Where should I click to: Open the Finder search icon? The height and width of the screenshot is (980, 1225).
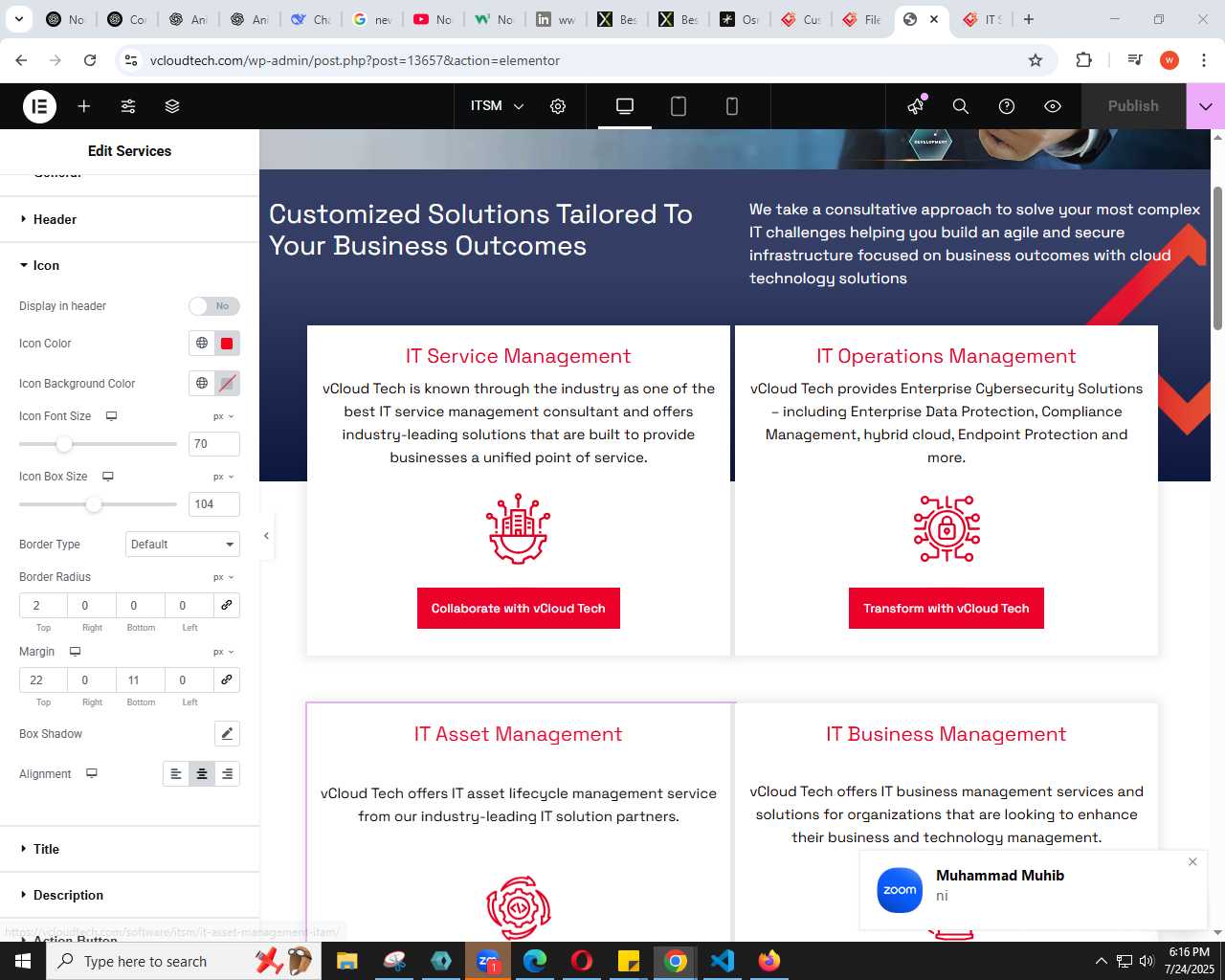click(x=961, y=106)
